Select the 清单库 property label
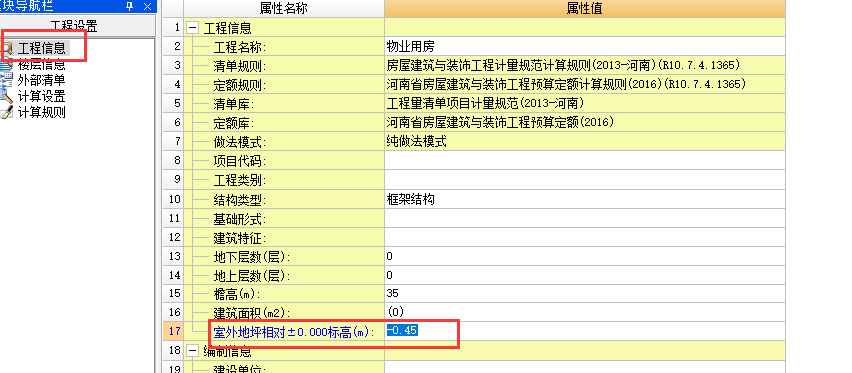852x373 pixels. point(234,104)
